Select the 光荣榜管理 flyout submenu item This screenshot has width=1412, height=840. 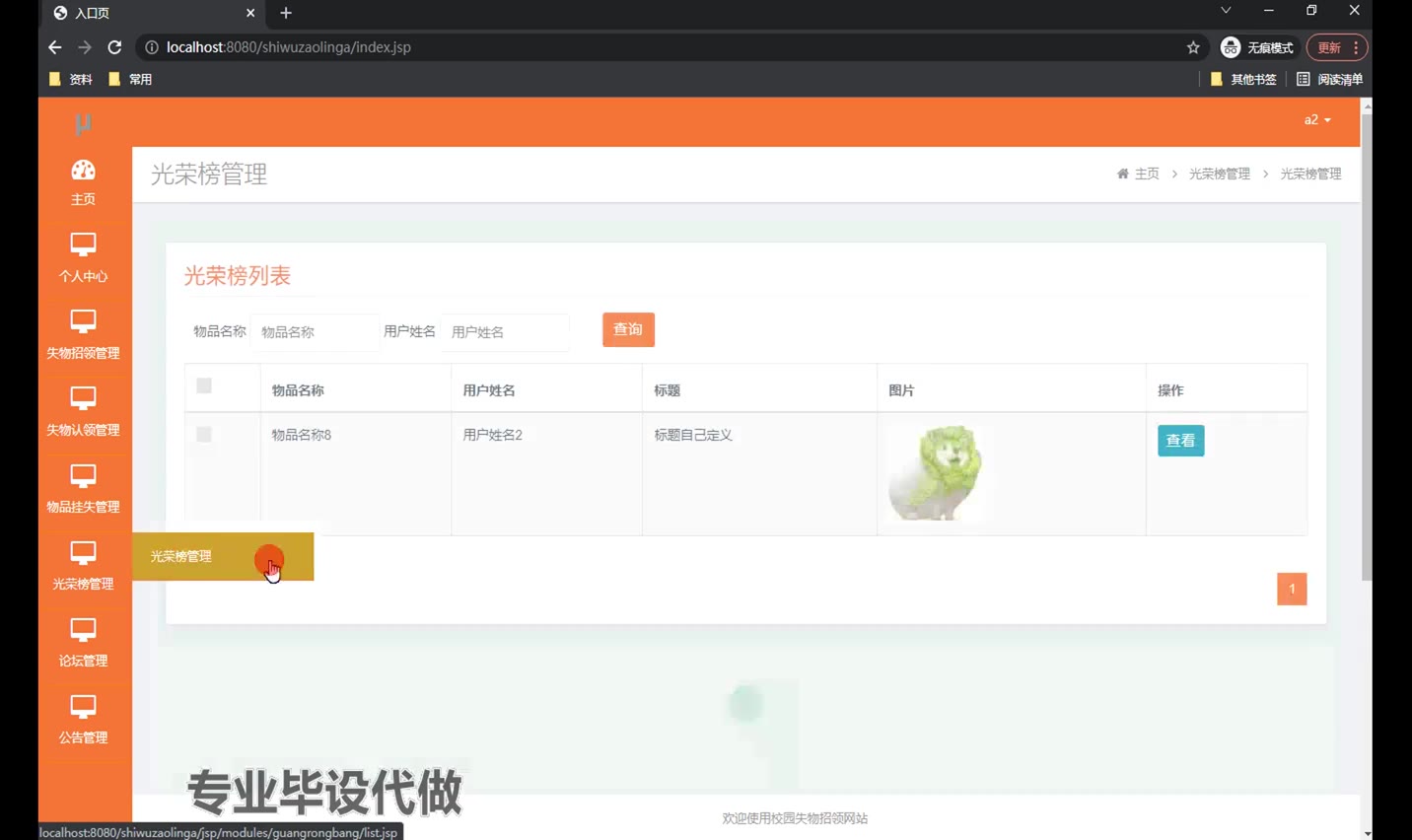(181, 556)
